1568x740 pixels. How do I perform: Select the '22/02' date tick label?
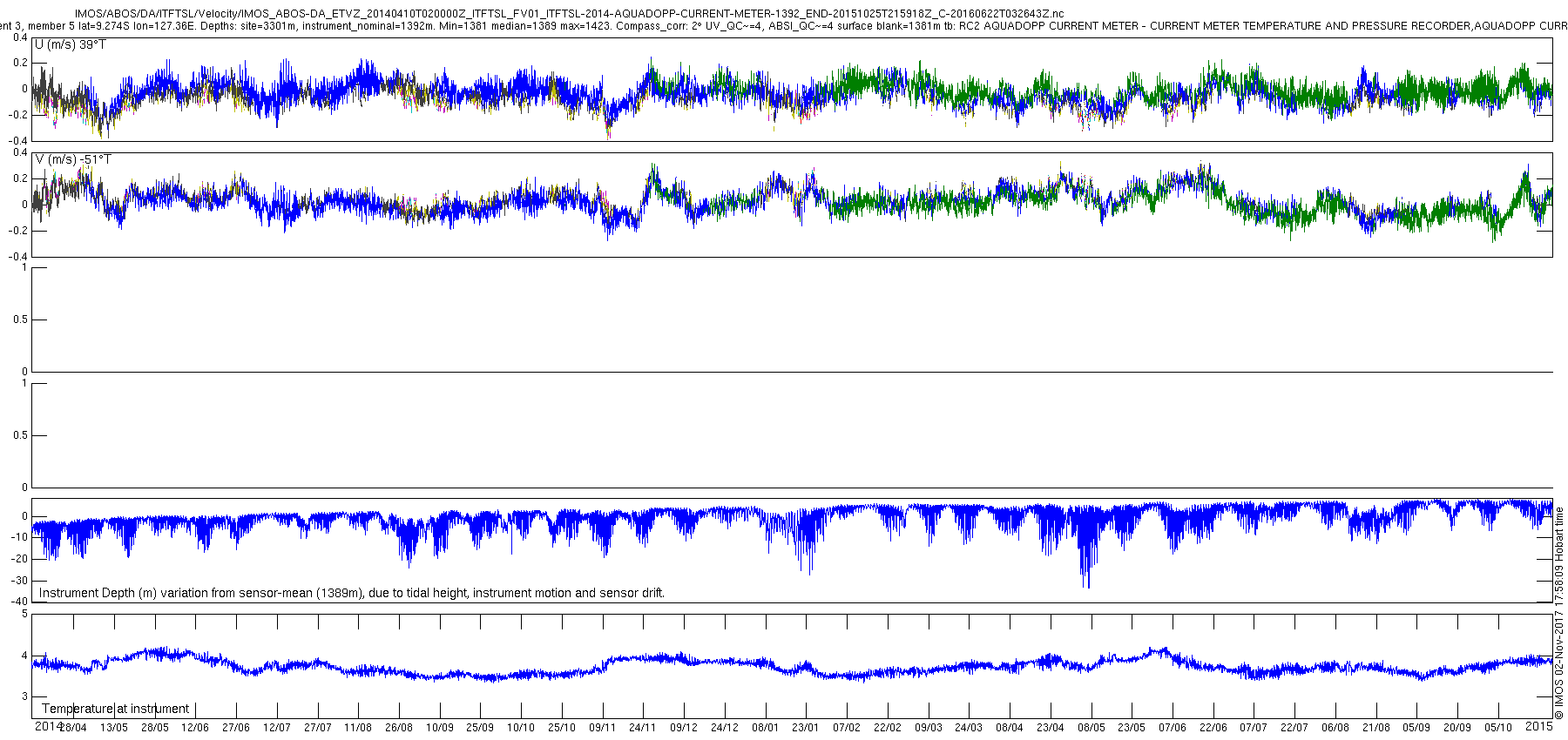tap(888, 728)
